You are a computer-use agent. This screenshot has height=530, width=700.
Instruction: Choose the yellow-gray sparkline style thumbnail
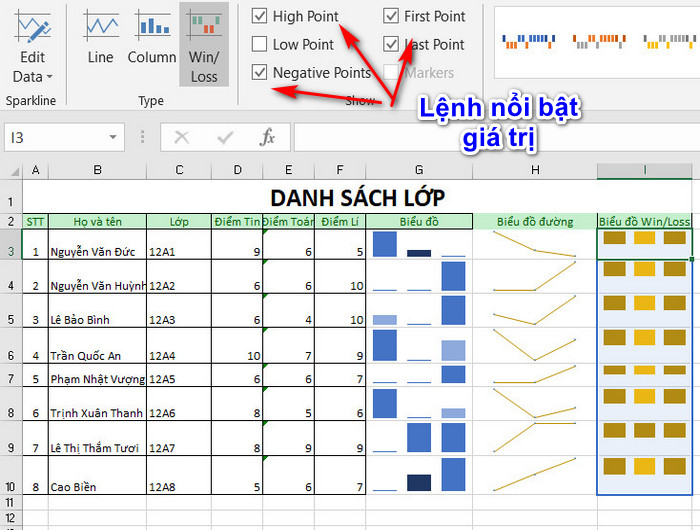(x=669, y=42)
